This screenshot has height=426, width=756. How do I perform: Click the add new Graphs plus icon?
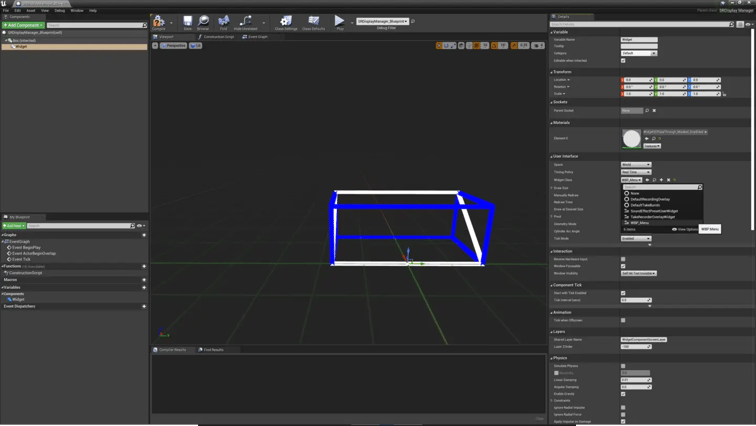[144, 235]
